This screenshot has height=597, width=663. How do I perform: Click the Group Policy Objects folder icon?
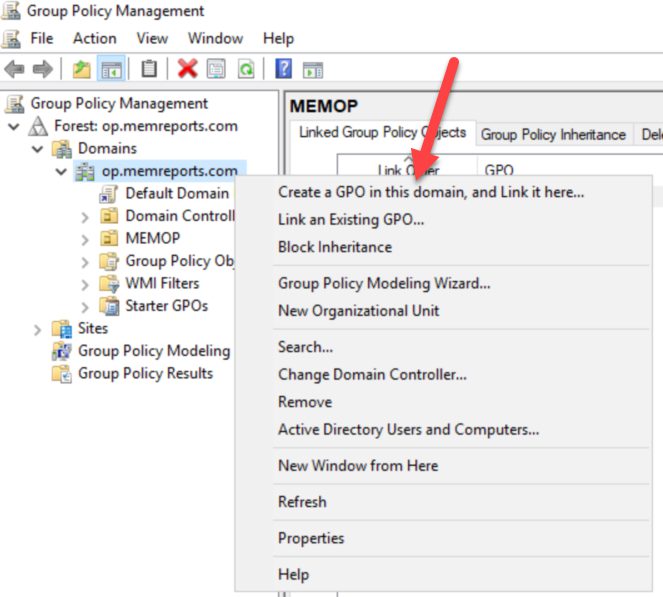[x=109, y=261]
